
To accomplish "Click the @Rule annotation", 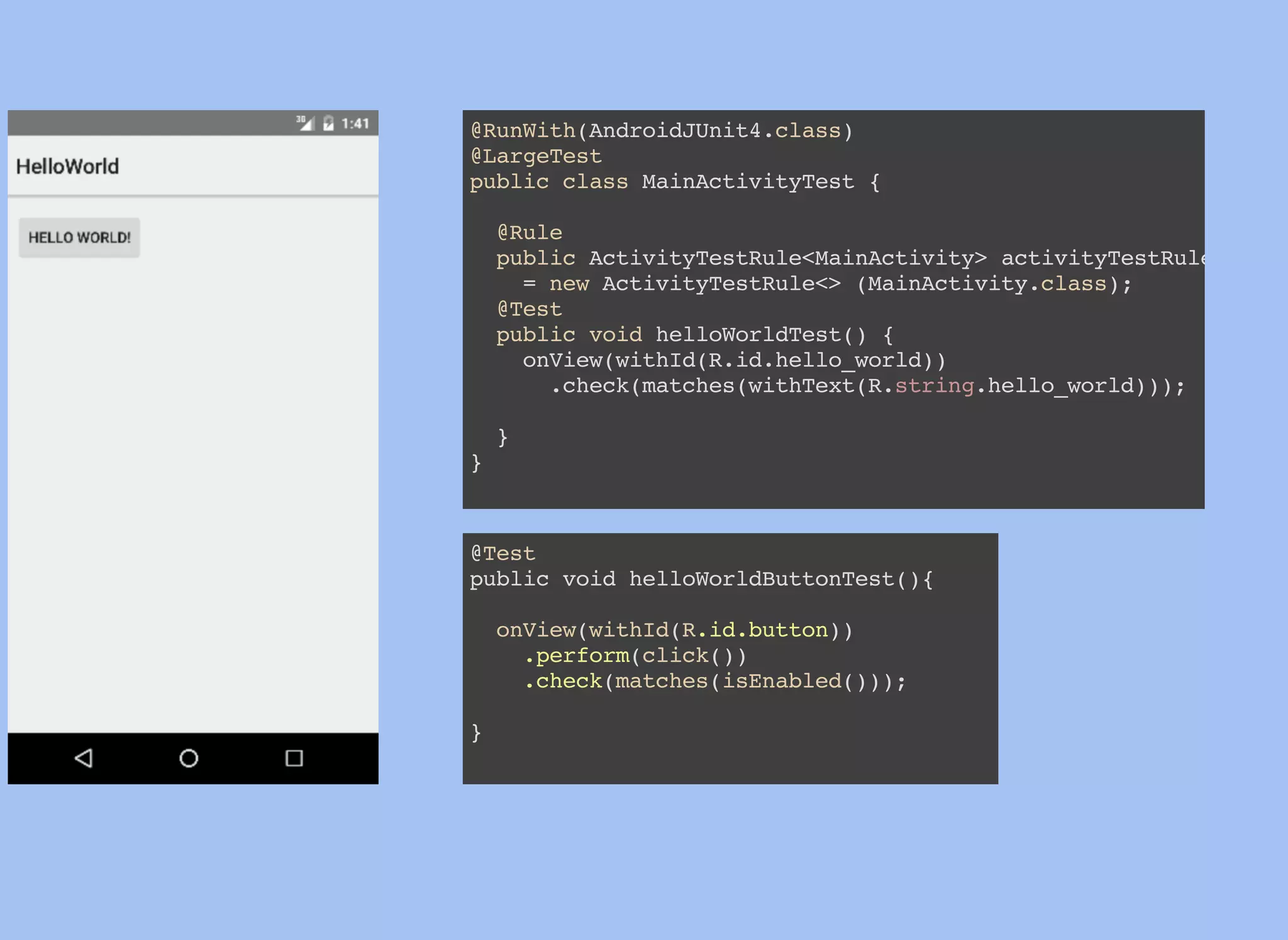I will click(530, 233).
